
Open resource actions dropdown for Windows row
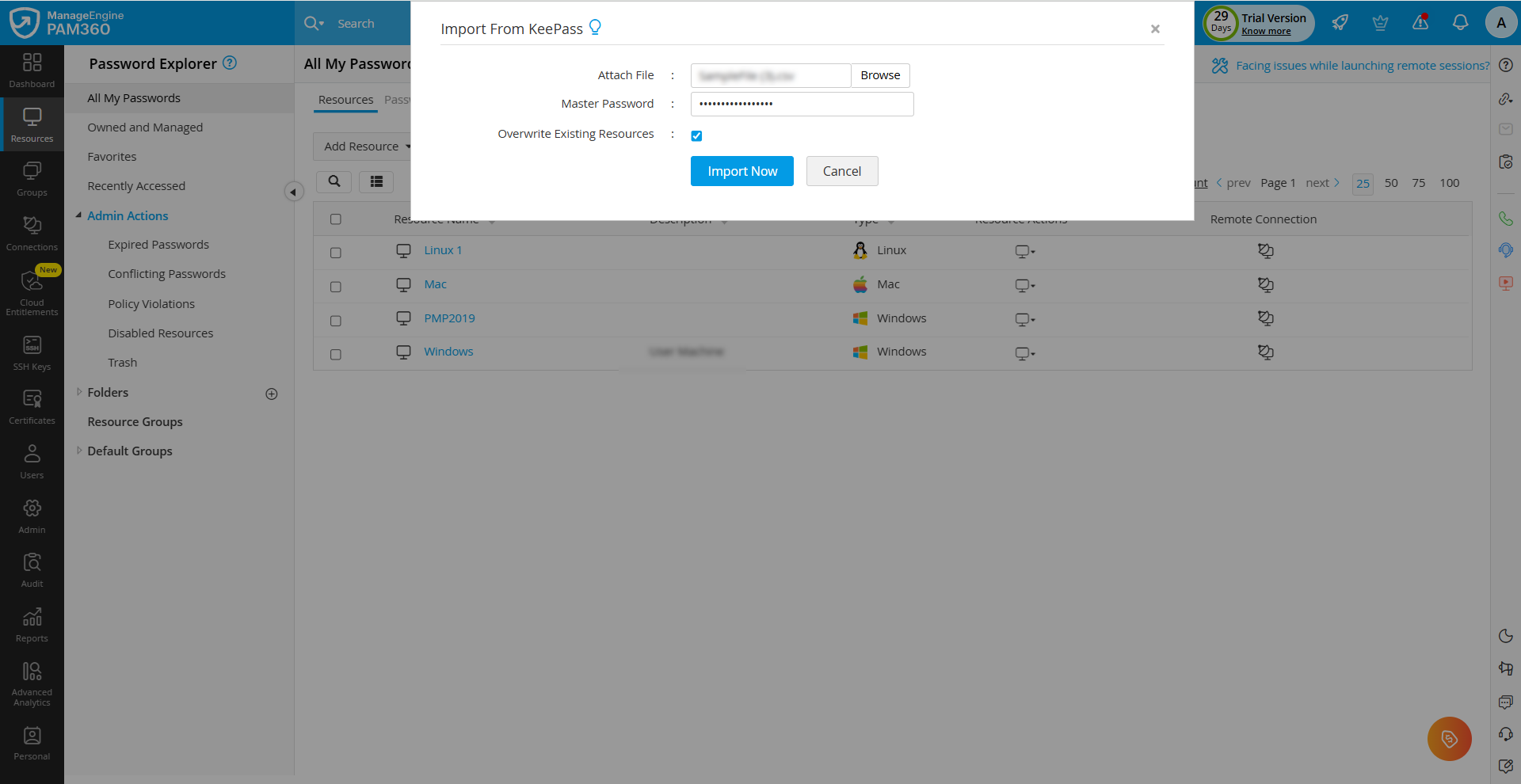1025,353
